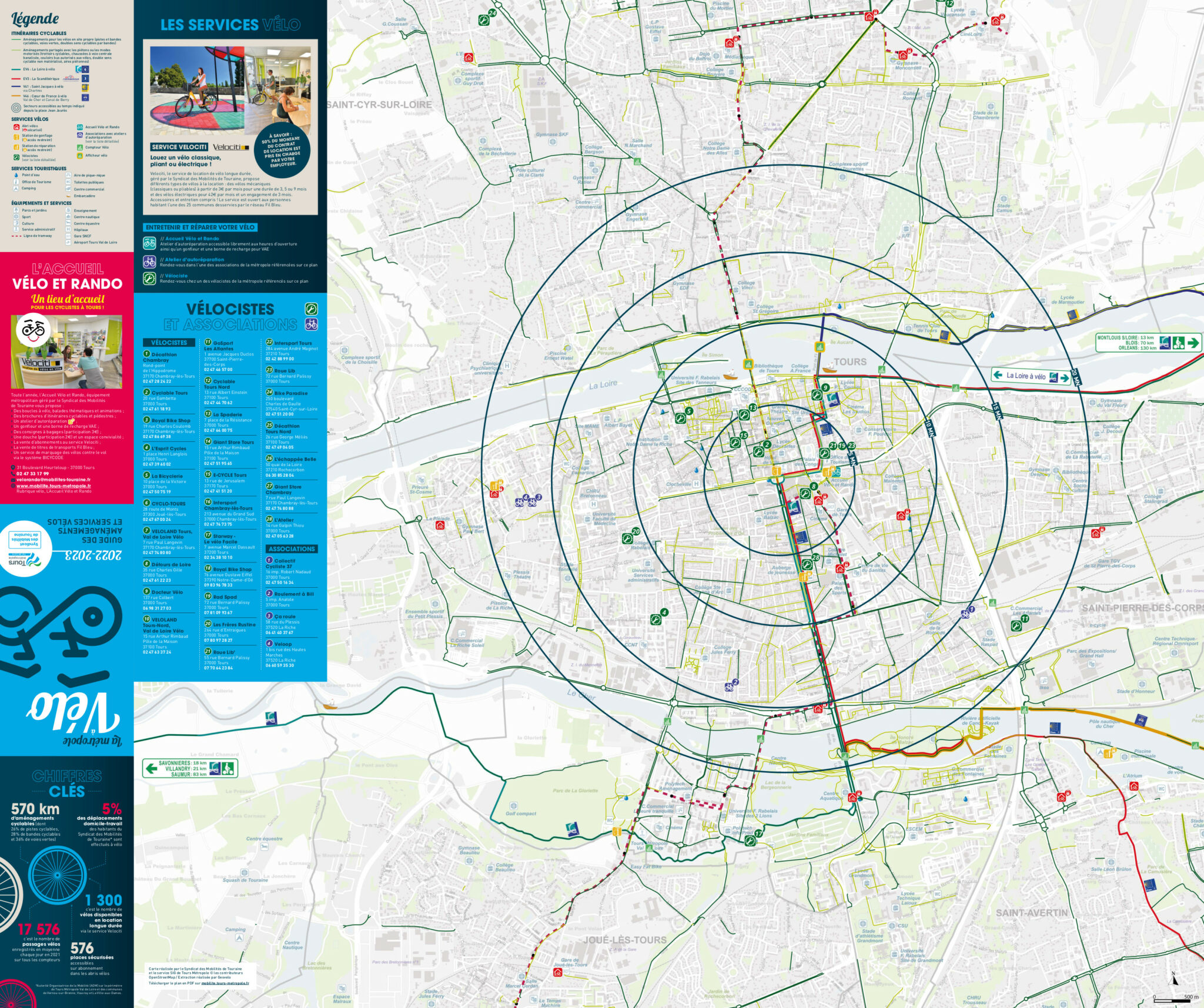Click the red EV3 La Scandibérique legend line
Screen dimensions: 1204x1008
click(16, 78)
